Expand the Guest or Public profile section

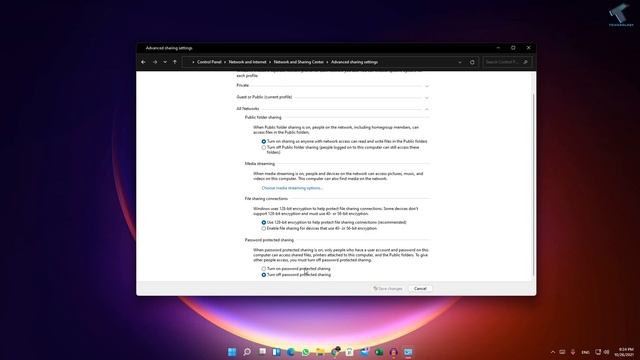click(427, 98)
